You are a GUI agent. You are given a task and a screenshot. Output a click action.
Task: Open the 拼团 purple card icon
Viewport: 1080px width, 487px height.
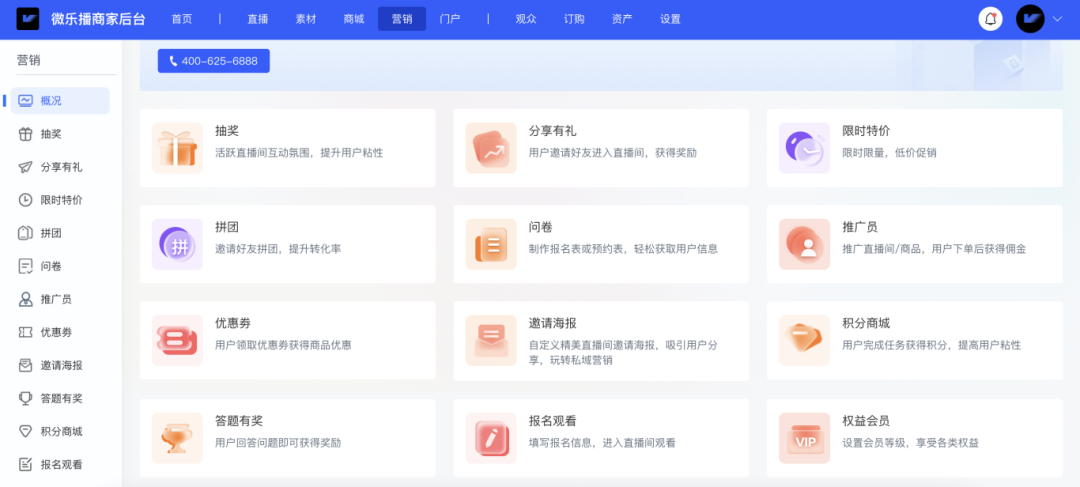click(x=177, y=244)
